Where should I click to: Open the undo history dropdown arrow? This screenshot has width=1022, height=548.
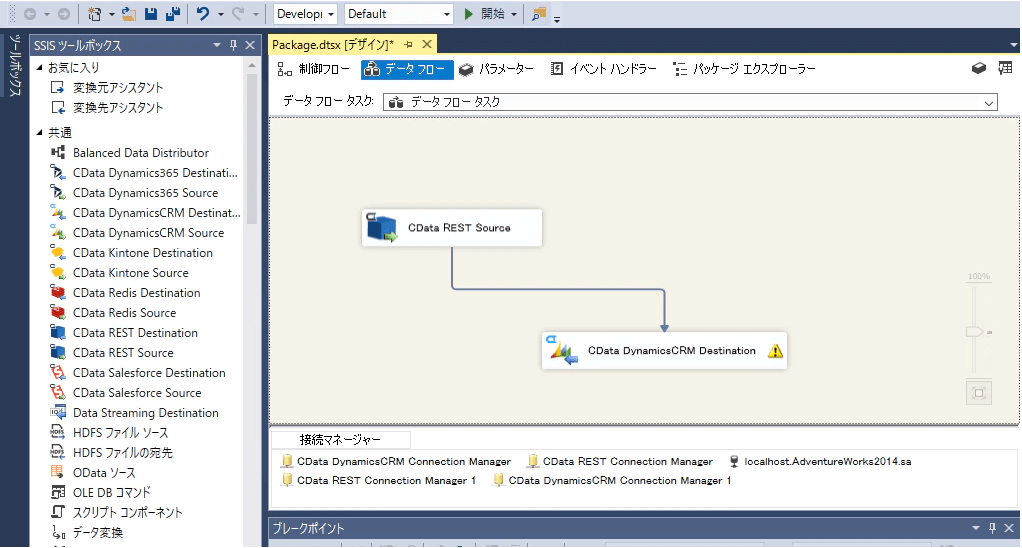220,14
